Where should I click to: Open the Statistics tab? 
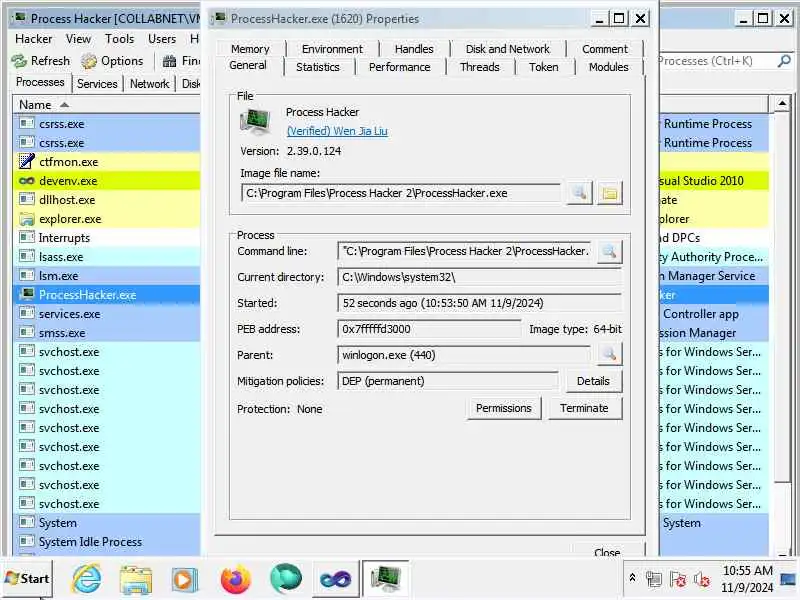point(317,67)
